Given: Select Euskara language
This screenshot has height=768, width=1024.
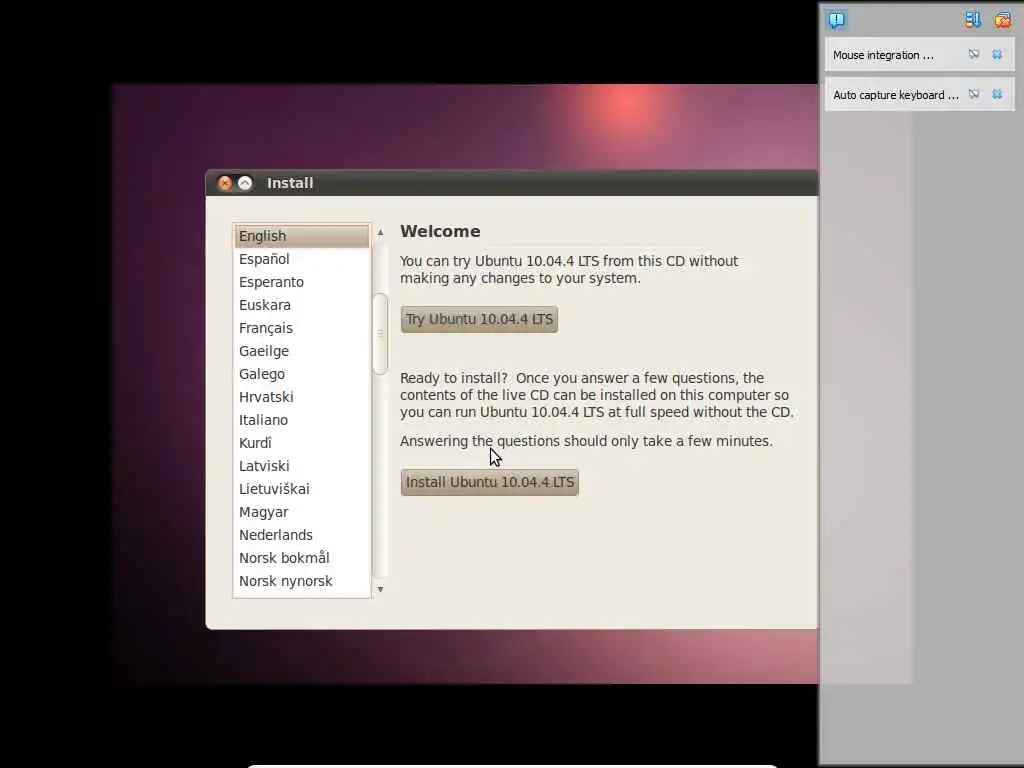Looking at the screenshot, I should [x=302, y=305].
